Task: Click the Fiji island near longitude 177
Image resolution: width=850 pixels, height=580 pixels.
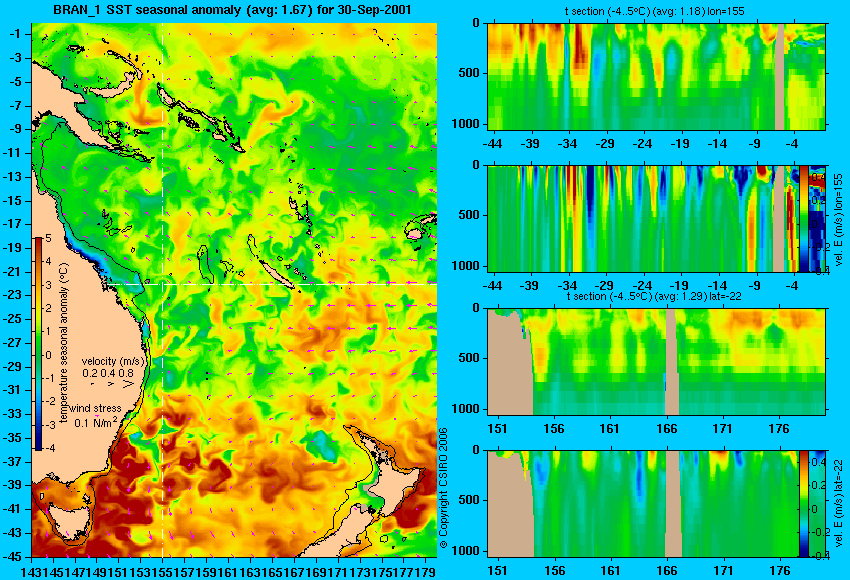Action: [x=416, y=234]
